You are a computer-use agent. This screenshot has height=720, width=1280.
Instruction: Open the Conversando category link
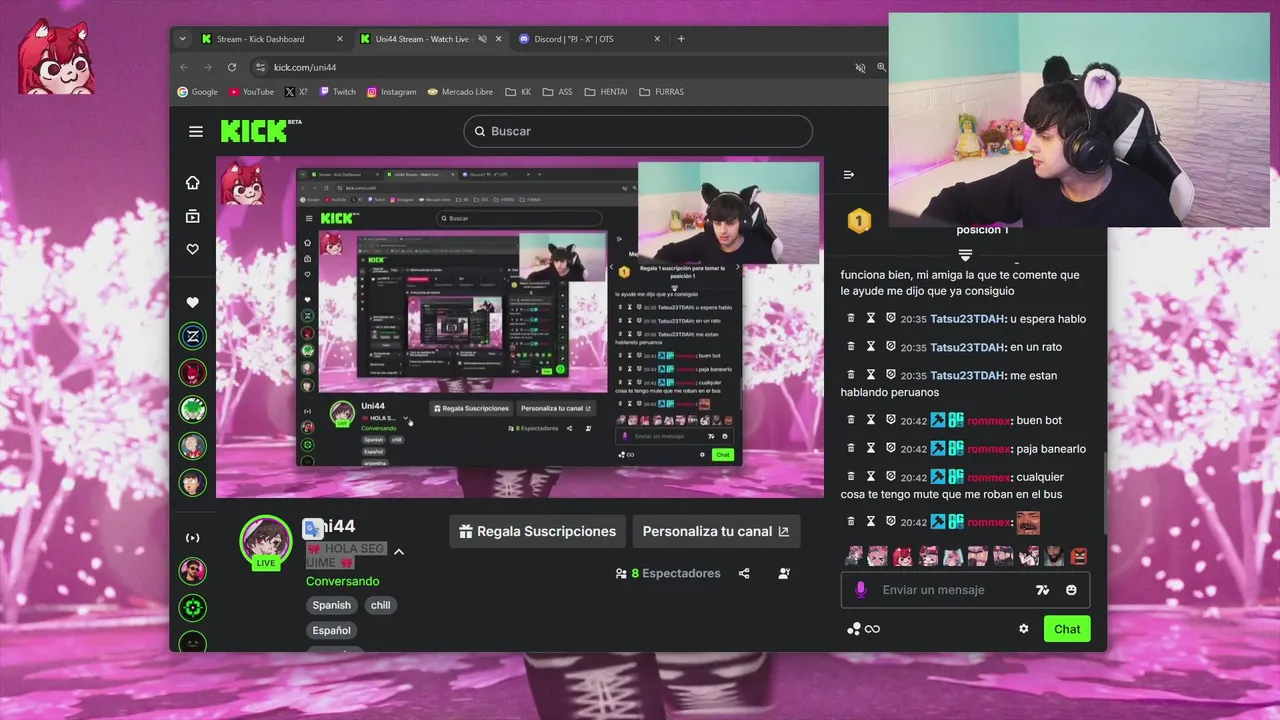coord(343,581)
